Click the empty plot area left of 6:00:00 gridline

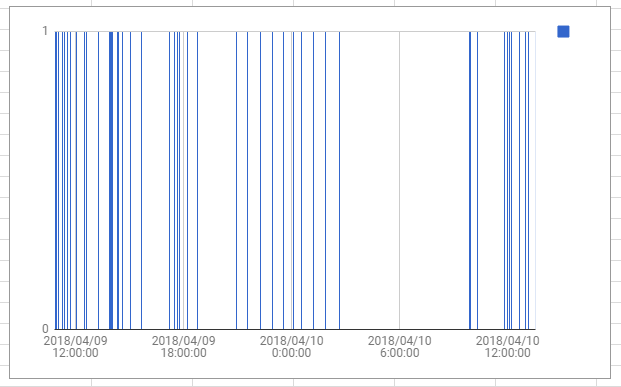(369, 180)
